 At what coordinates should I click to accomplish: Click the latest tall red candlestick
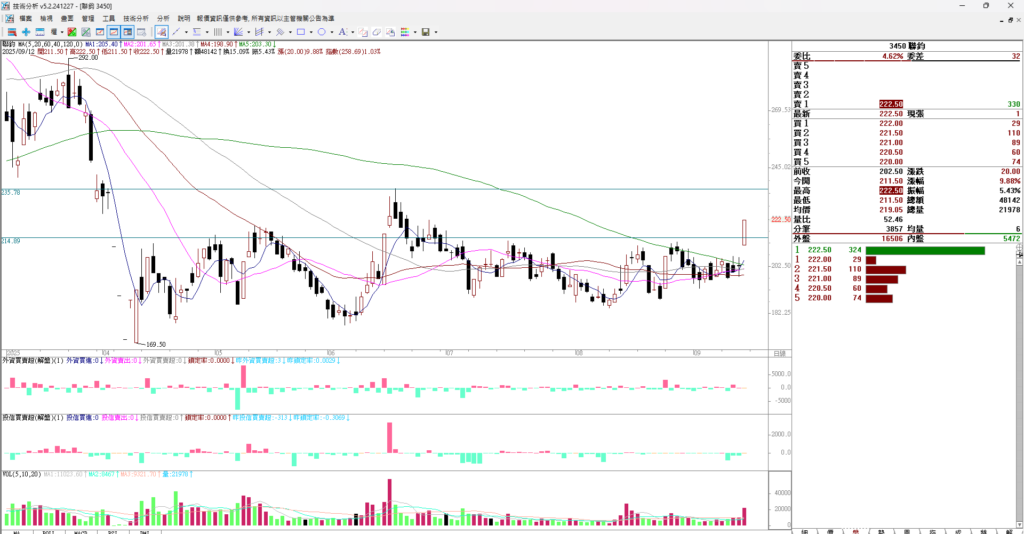pos(744,232)
